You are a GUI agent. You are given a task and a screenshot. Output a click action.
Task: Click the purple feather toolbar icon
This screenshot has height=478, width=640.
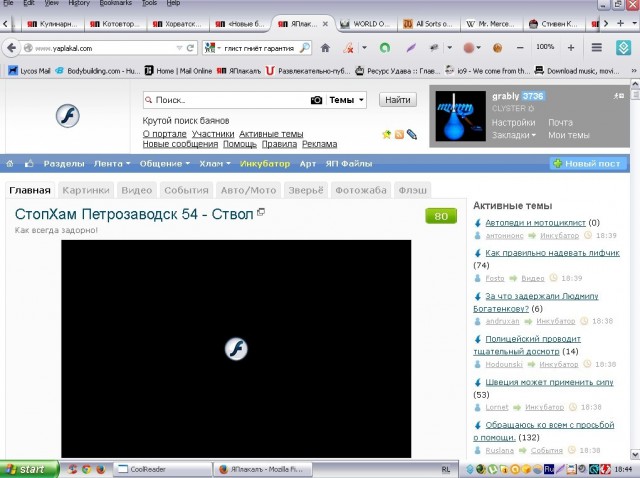pos(411,48)
